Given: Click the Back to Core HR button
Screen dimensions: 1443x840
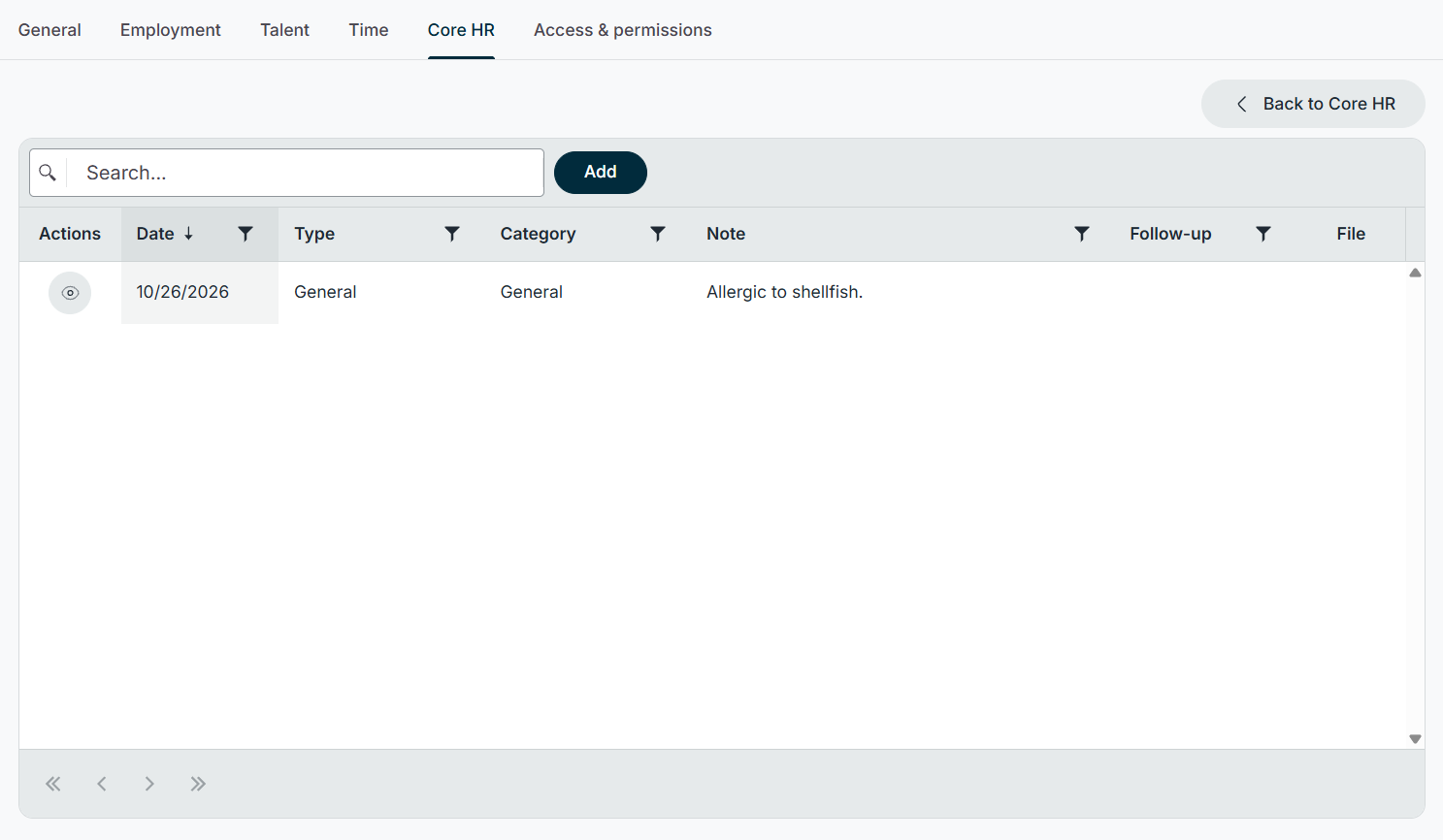Looking at the screenshot, I should point(1313,104).
